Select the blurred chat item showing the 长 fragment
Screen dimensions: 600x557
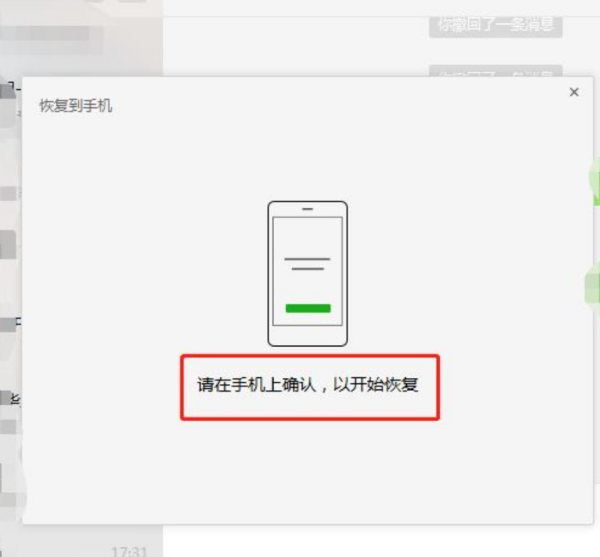(11, 398)
